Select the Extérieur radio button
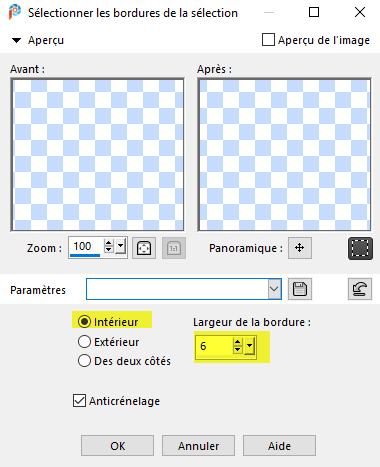The height and width of the screenshot is (467, 380). coord(84,342)
